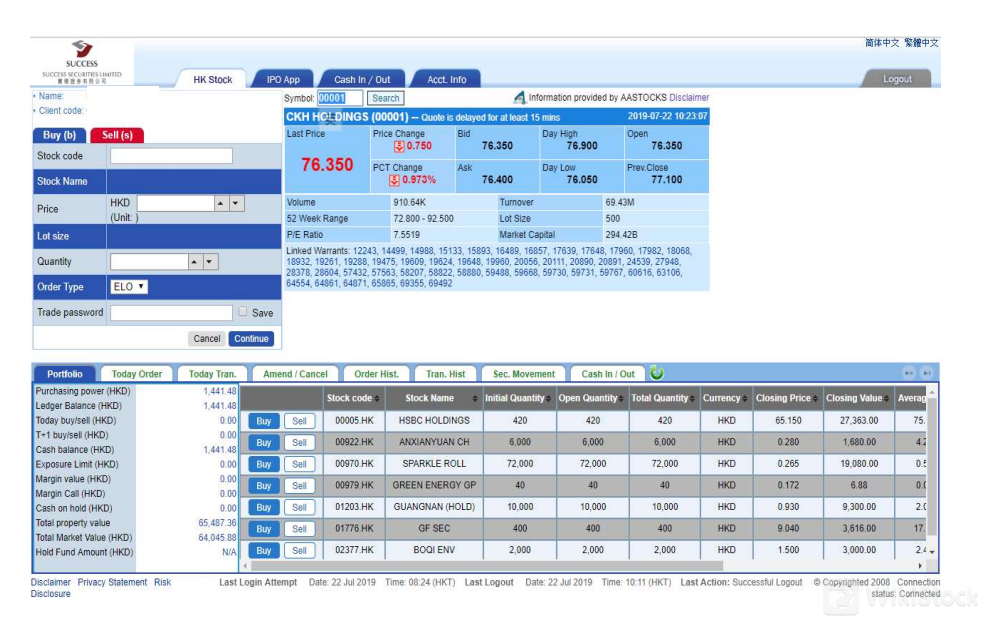Sort the Currency column
Image resolution: width=988 pixels, height=632 pixels.
coord(744,399)
